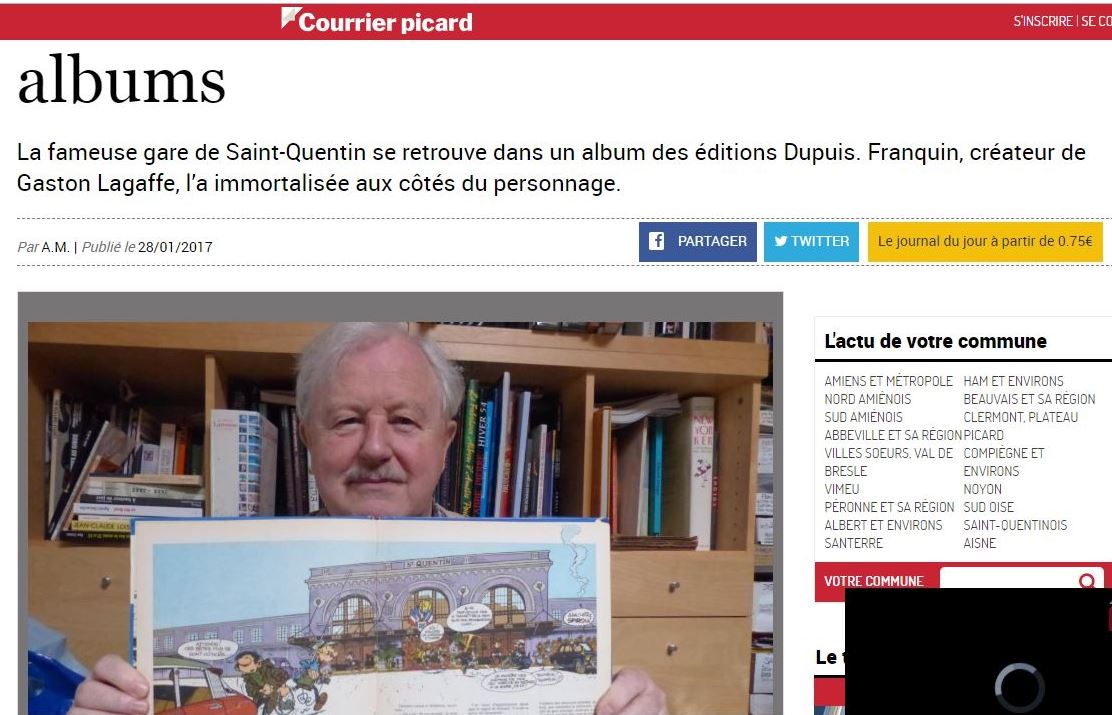The height and width of the screenshot is (715, 1112).
Task: Click the Courrier picard logo
Action: (x=377, y=21)
